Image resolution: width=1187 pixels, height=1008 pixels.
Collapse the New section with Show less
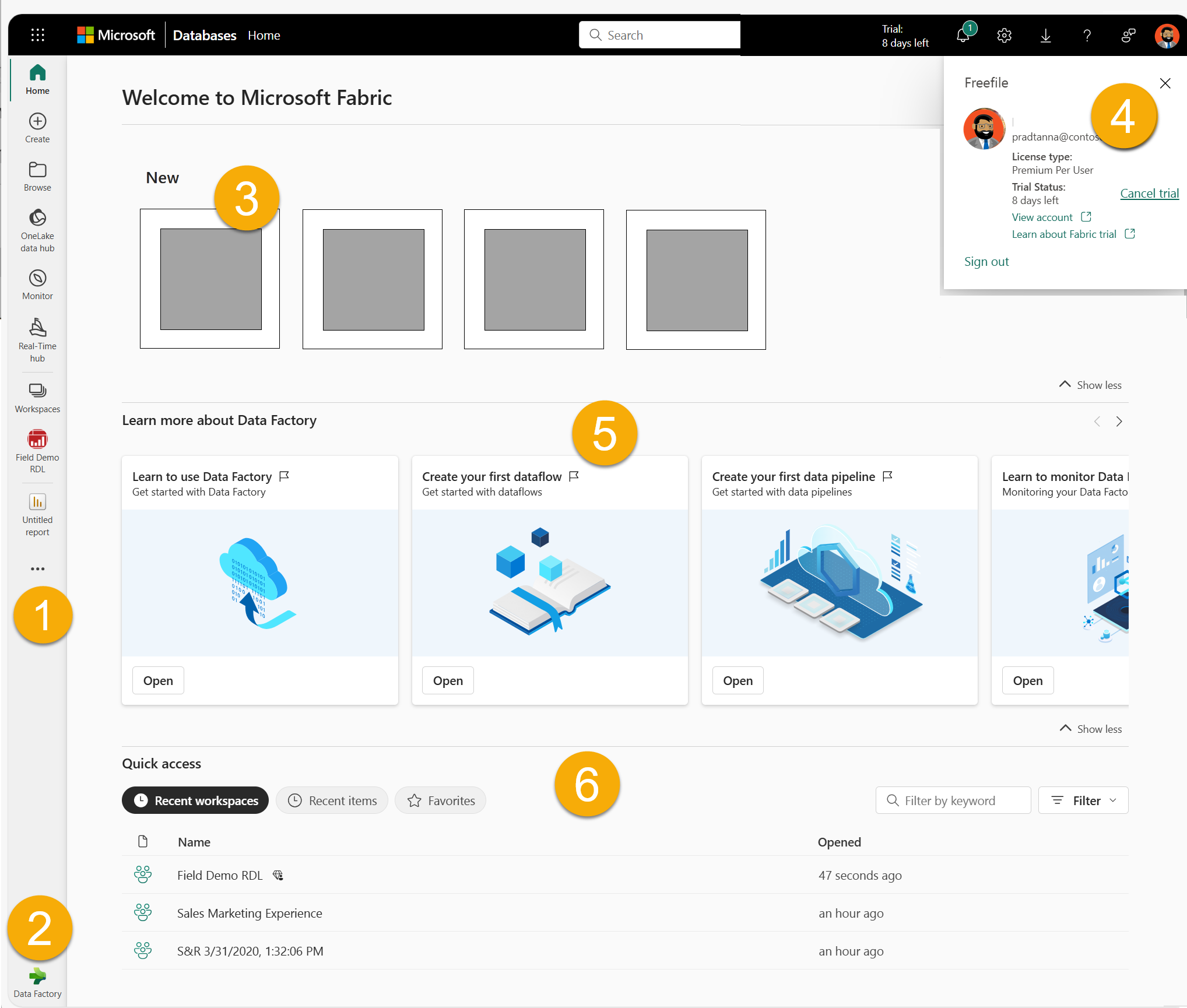pos(1089,384)
